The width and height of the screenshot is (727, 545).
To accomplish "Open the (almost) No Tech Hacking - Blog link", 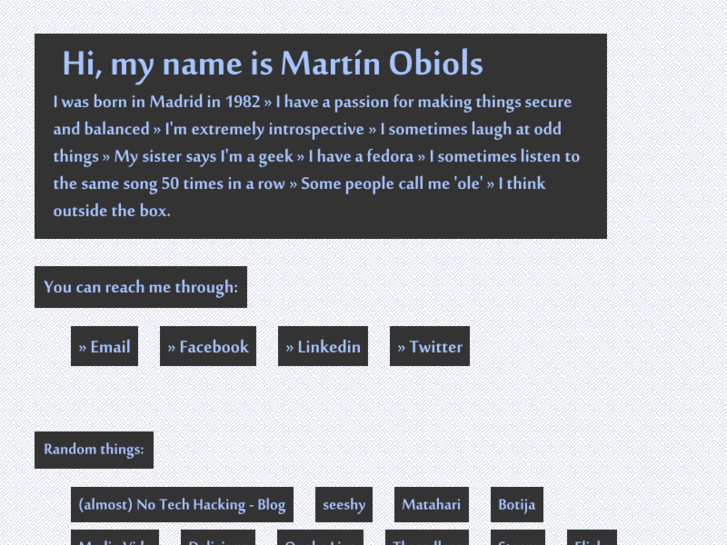I will (x=182, y=504).
